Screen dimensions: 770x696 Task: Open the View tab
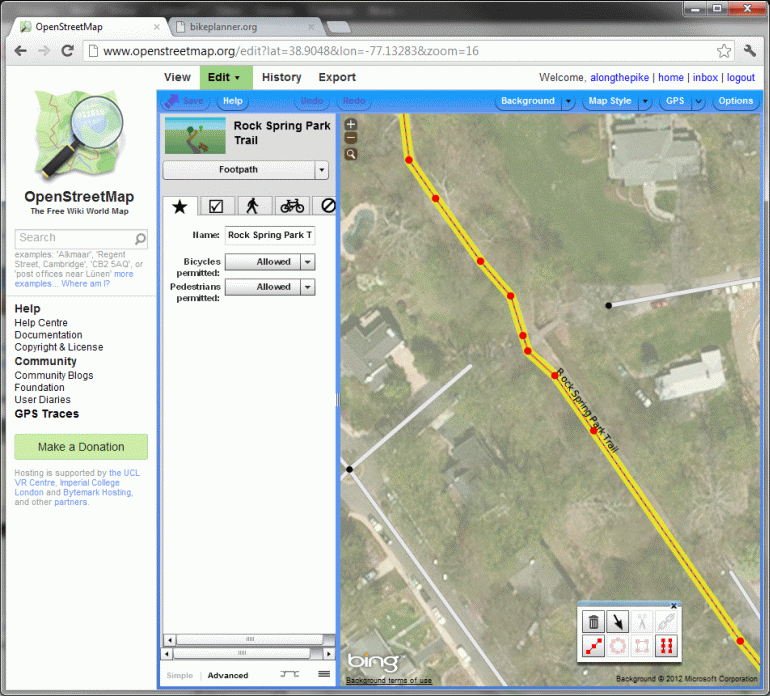click(177, 77)
